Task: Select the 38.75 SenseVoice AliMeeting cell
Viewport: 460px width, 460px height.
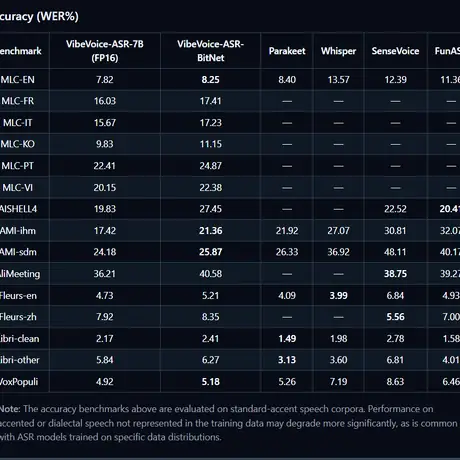Action: [x=395, y=274]
